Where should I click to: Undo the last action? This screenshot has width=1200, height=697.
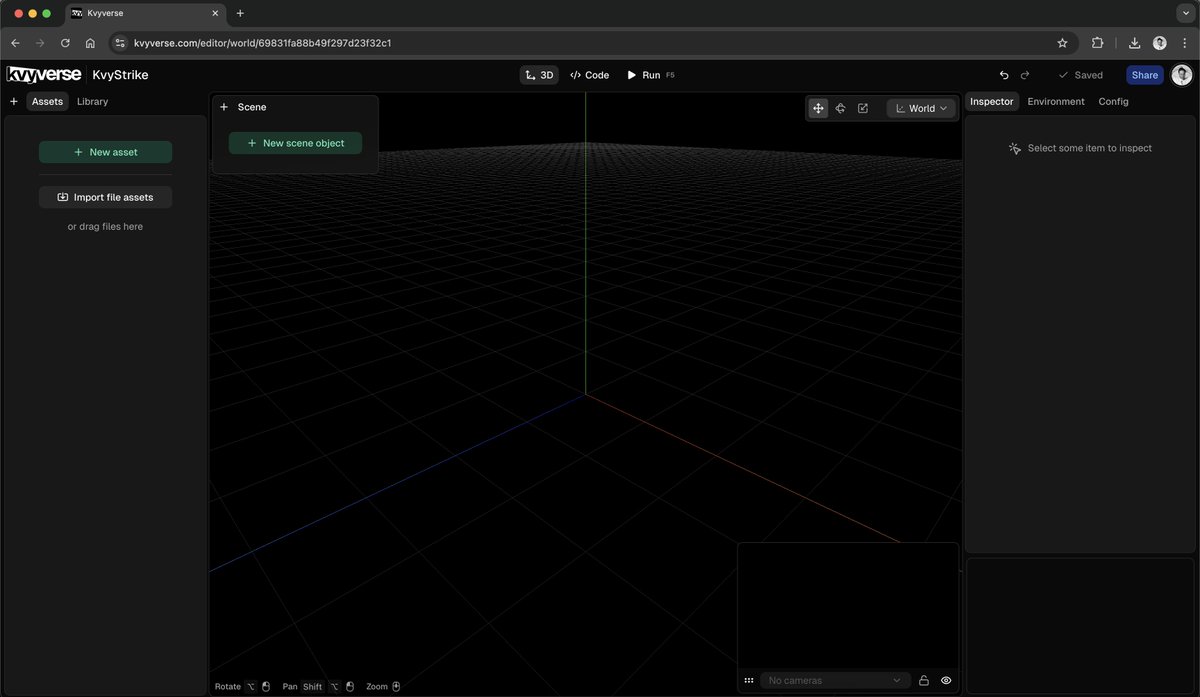(x=1004, y=75)
